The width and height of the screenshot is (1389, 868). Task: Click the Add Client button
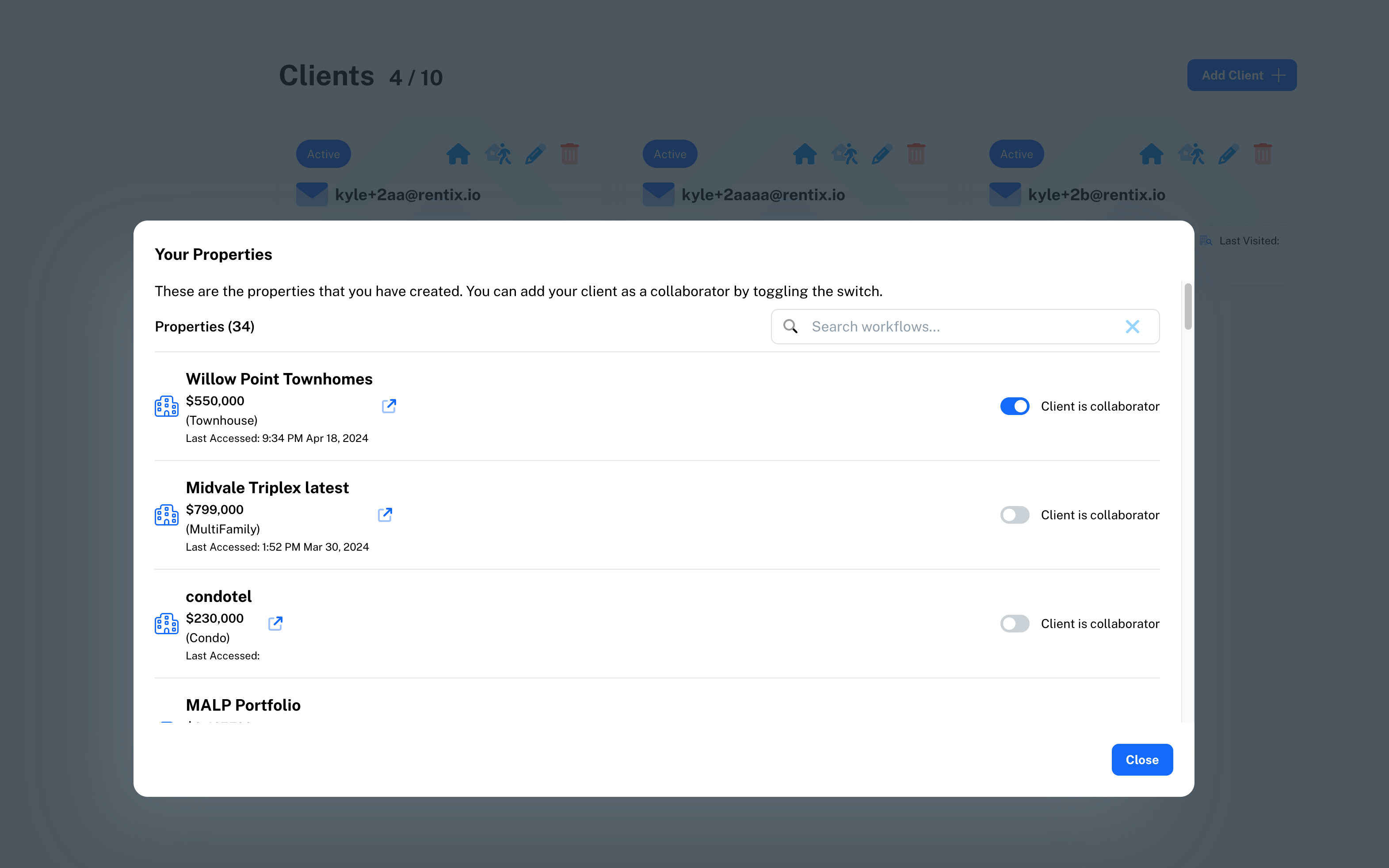(1241, 75)
